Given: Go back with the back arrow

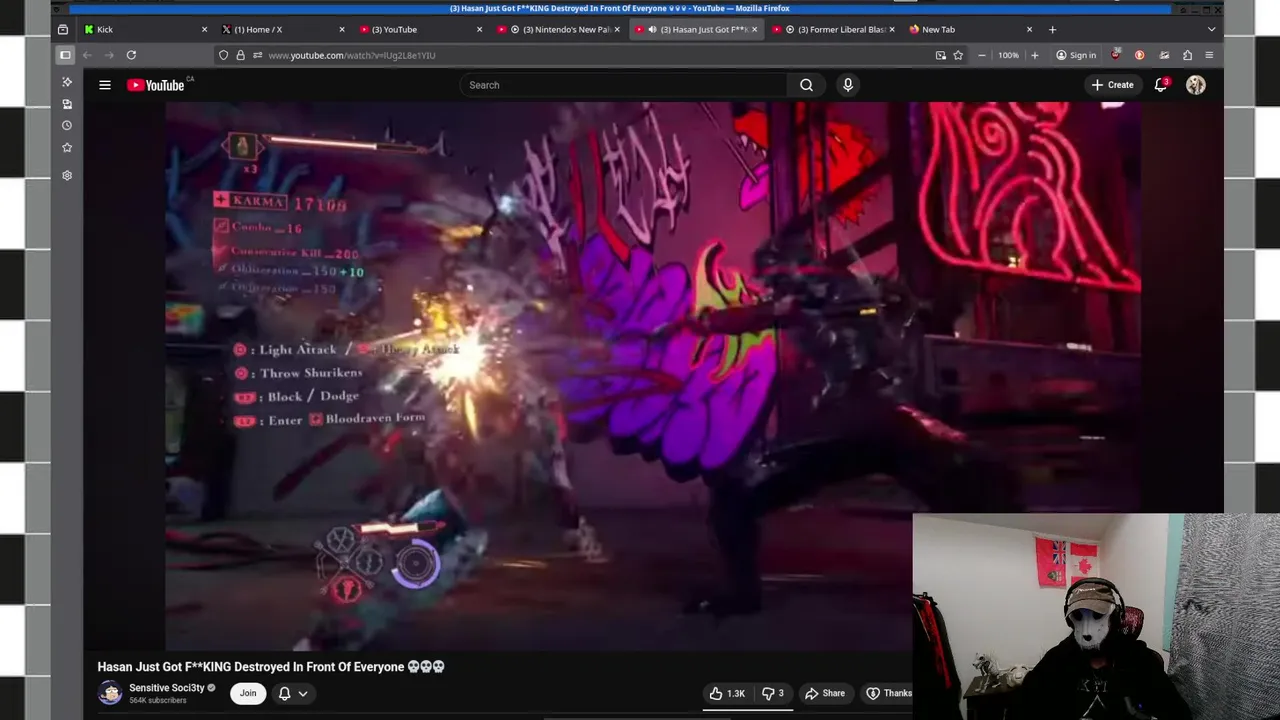Looking at the screenshot, I should pos(87,55).
